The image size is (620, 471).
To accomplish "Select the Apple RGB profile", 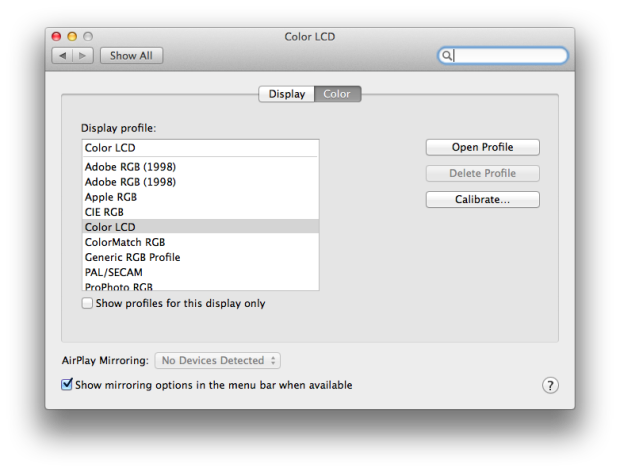I will click(200, 197).
